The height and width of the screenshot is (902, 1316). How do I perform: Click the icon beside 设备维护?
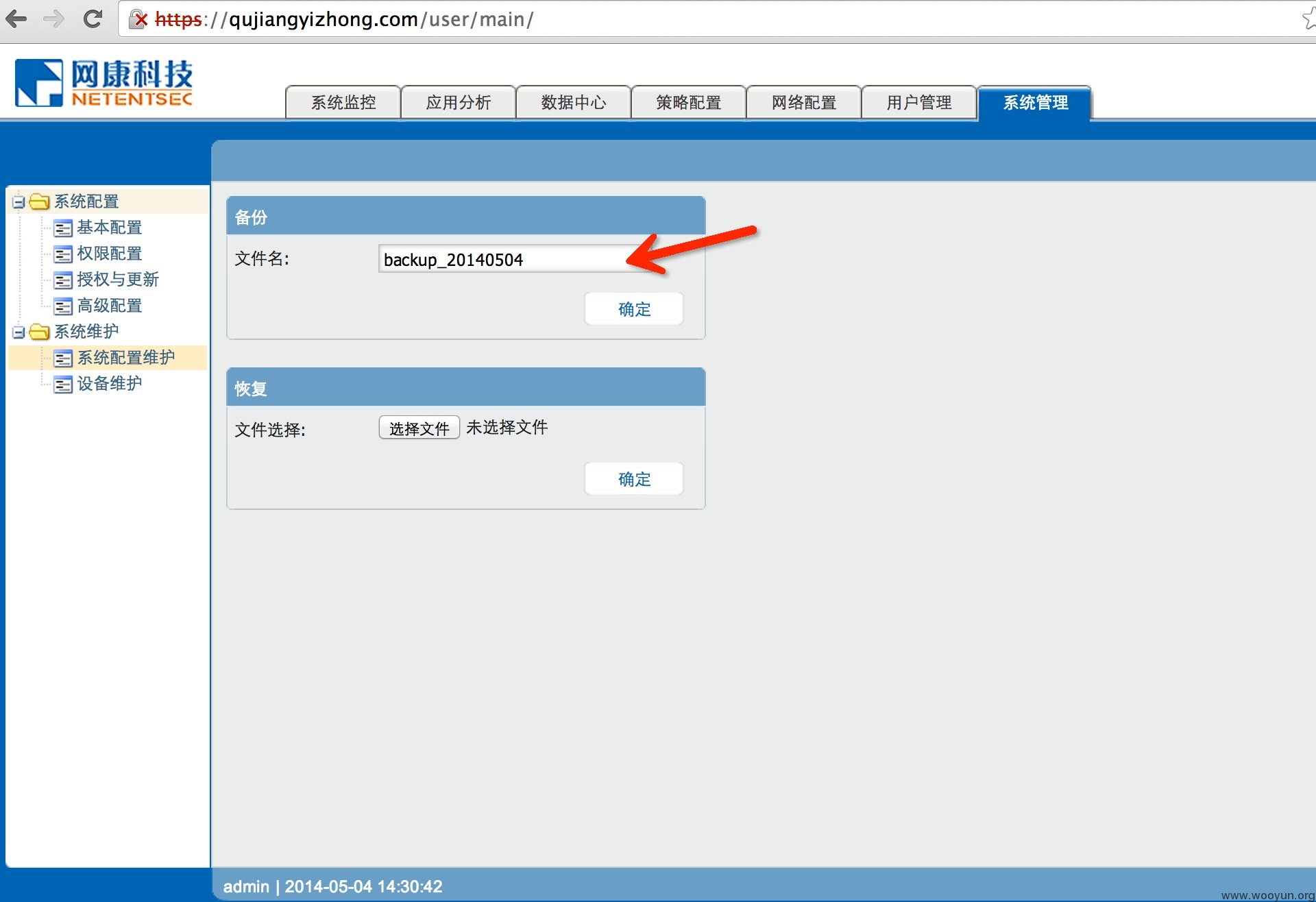pyautogui.click(x=63, y=384)
